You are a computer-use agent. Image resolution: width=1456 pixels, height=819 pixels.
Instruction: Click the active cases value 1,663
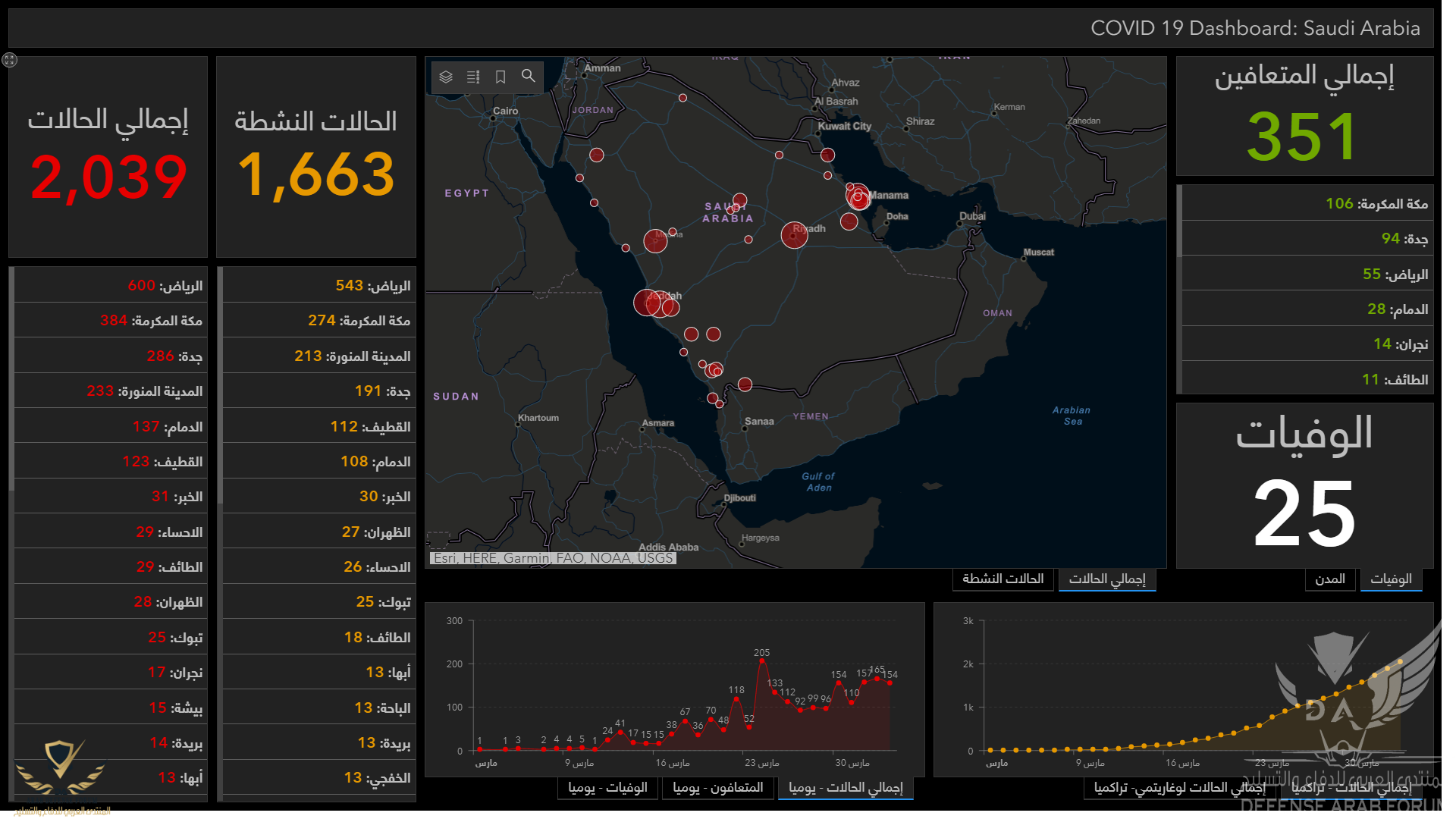[316, 175]
